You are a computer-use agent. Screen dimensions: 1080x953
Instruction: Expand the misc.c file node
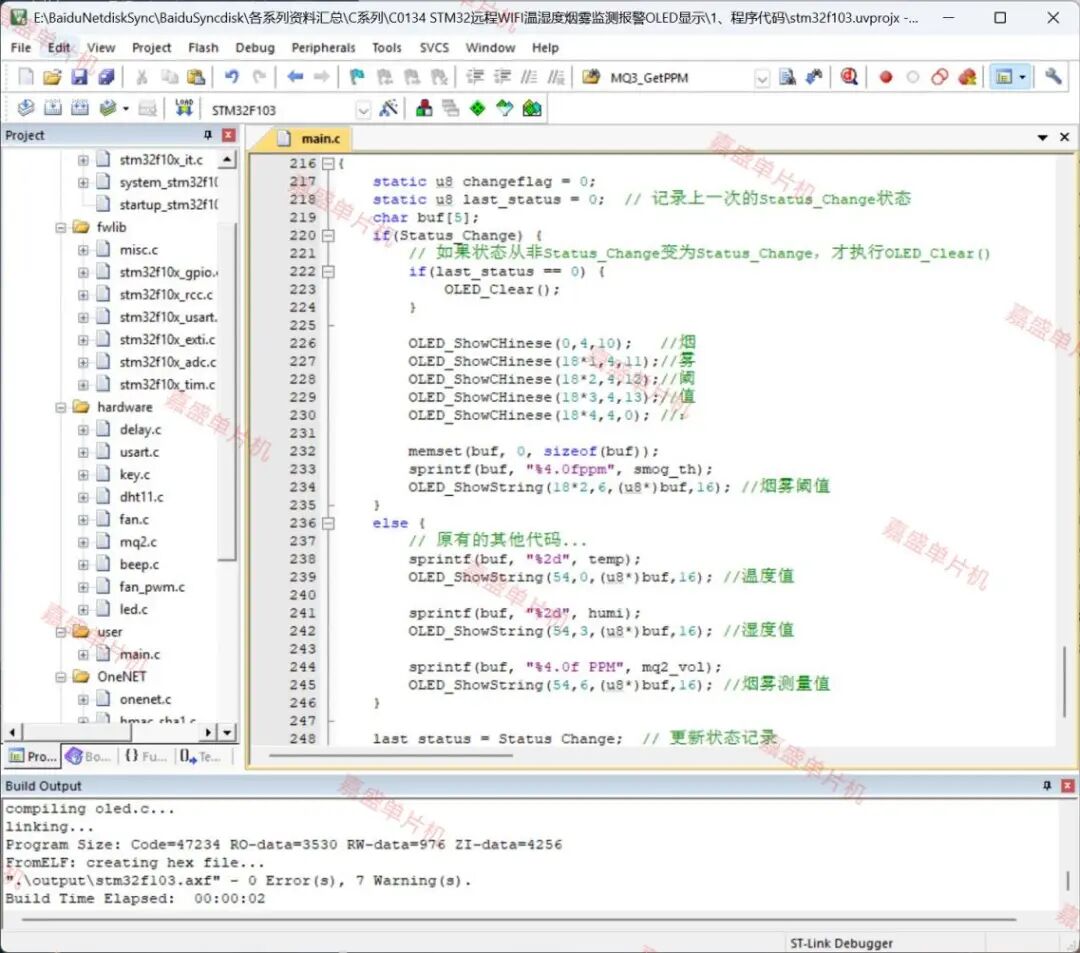83,250
